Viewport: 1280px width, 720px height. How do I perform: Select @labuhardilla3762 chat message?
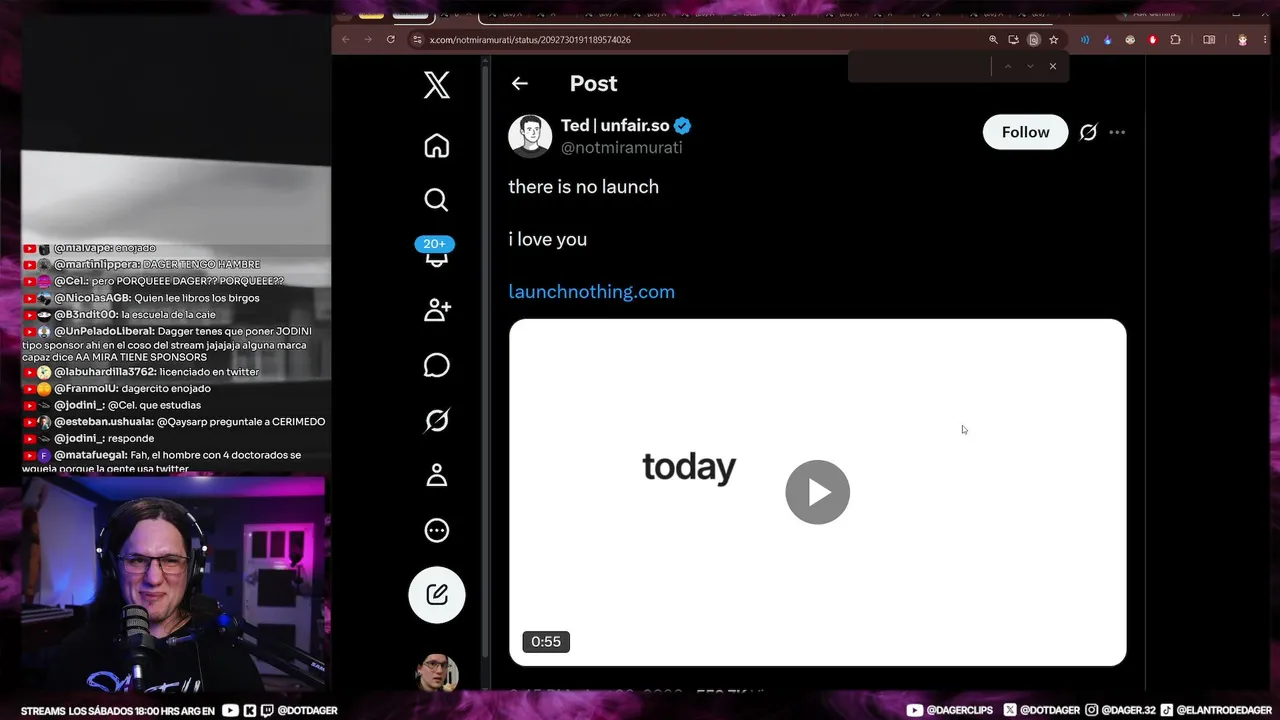[x=142, y=372]
